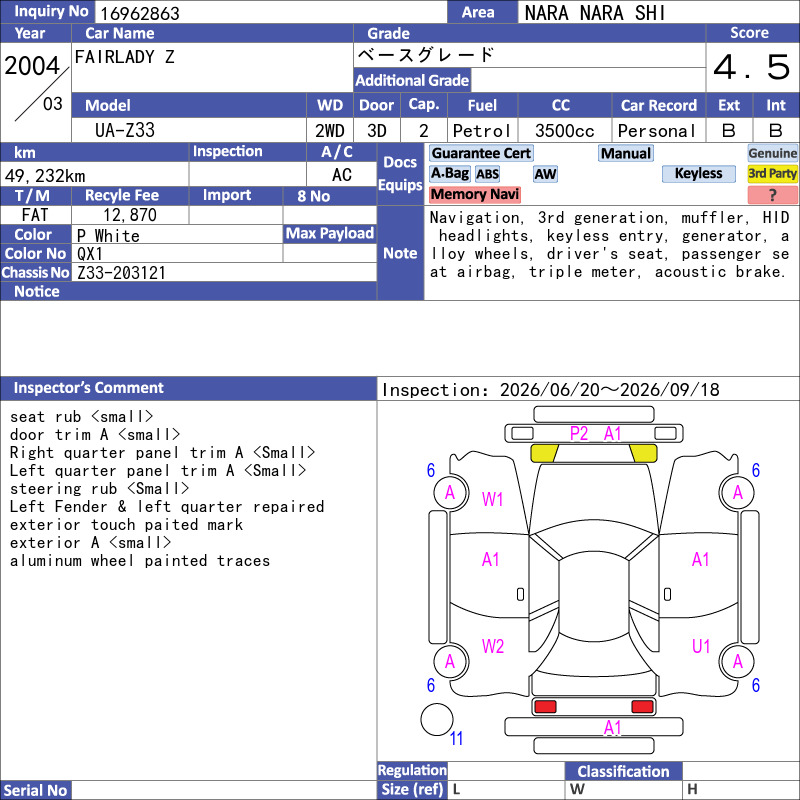Click the U1 dent mark on the diagram

pyautogui.click(x=701, y=646)
